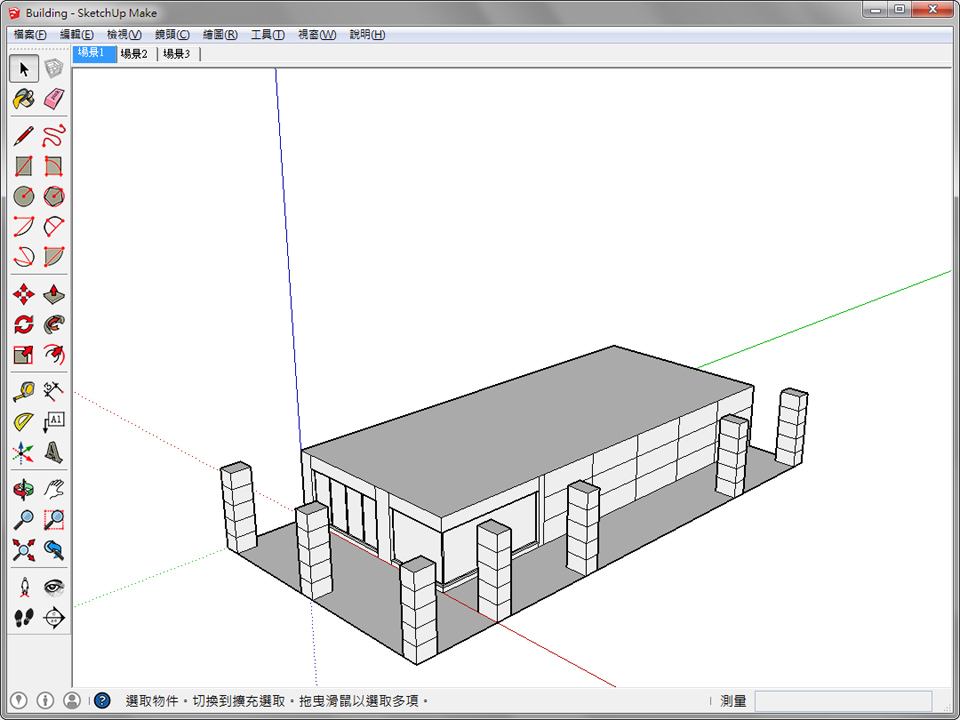Select the 2 Point Arc tool
This screenshot has height=720, width=960.
coord(54,227)
